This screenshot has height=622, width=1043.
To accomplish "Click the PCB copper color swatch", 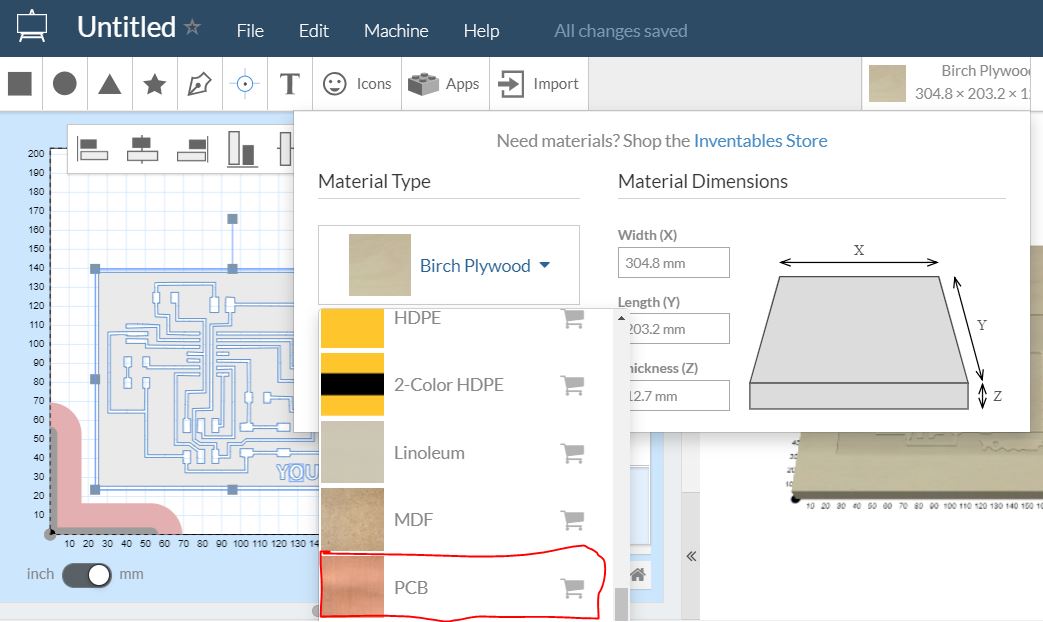I will (352, 587).
